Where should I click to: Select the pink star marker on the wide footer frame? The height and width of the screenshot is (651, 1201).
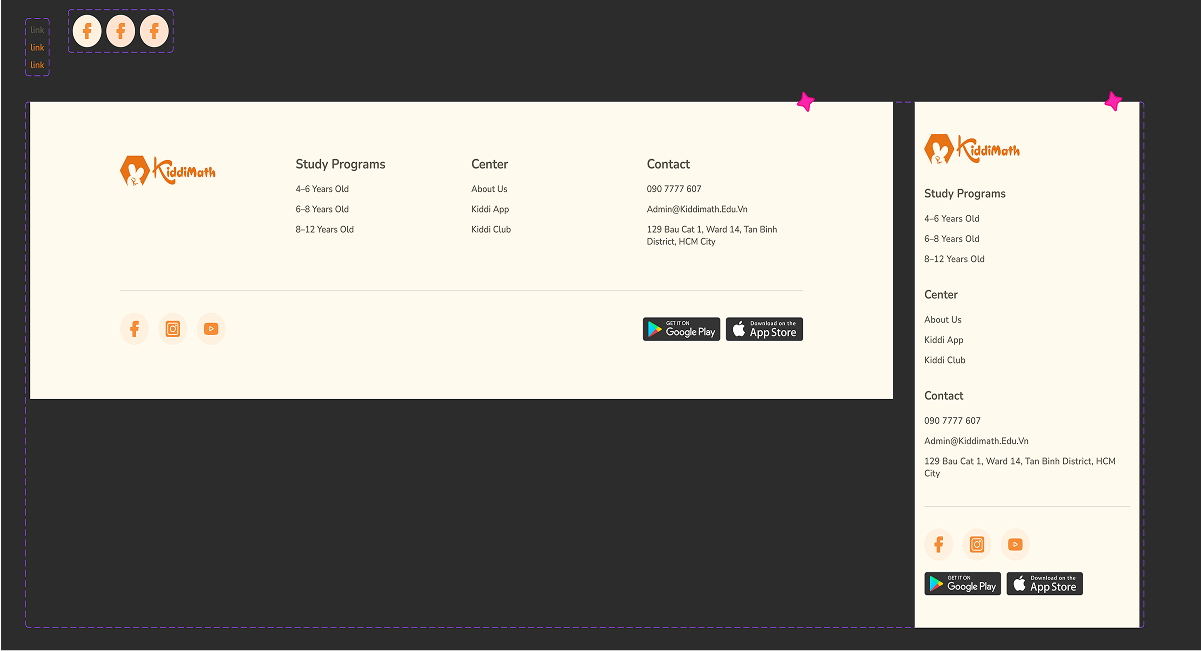(805, 101)
